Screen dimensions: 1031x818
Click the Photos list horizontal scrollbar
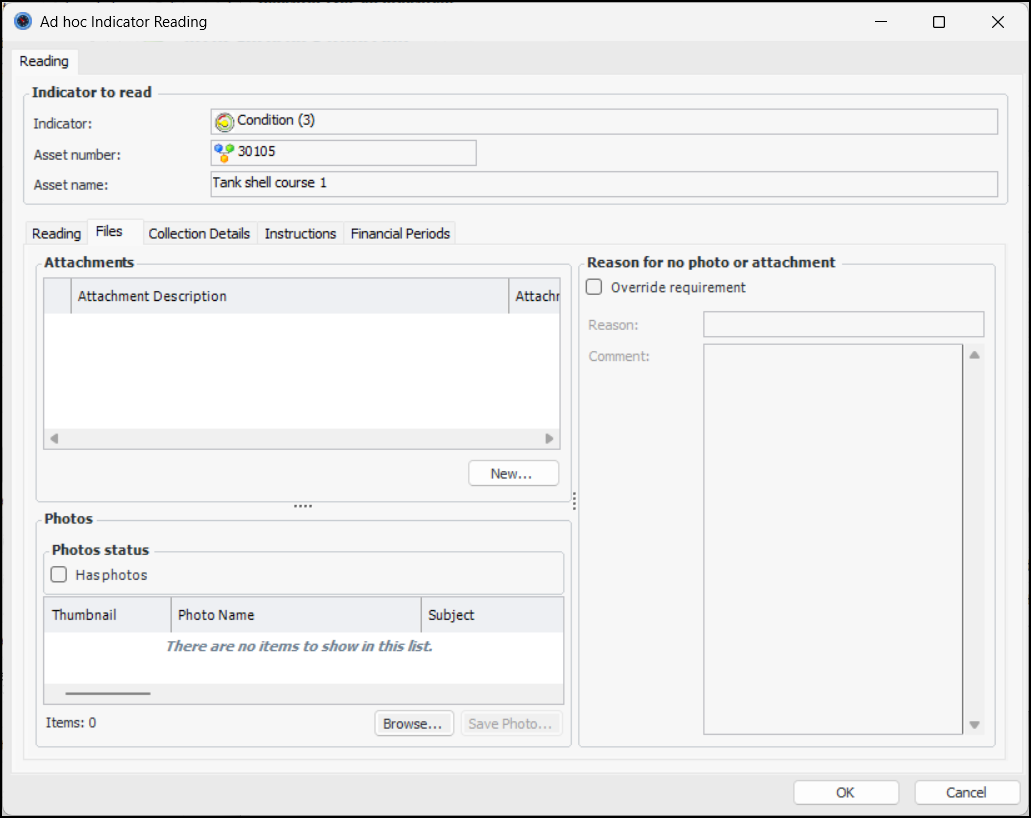coord(108,693)
